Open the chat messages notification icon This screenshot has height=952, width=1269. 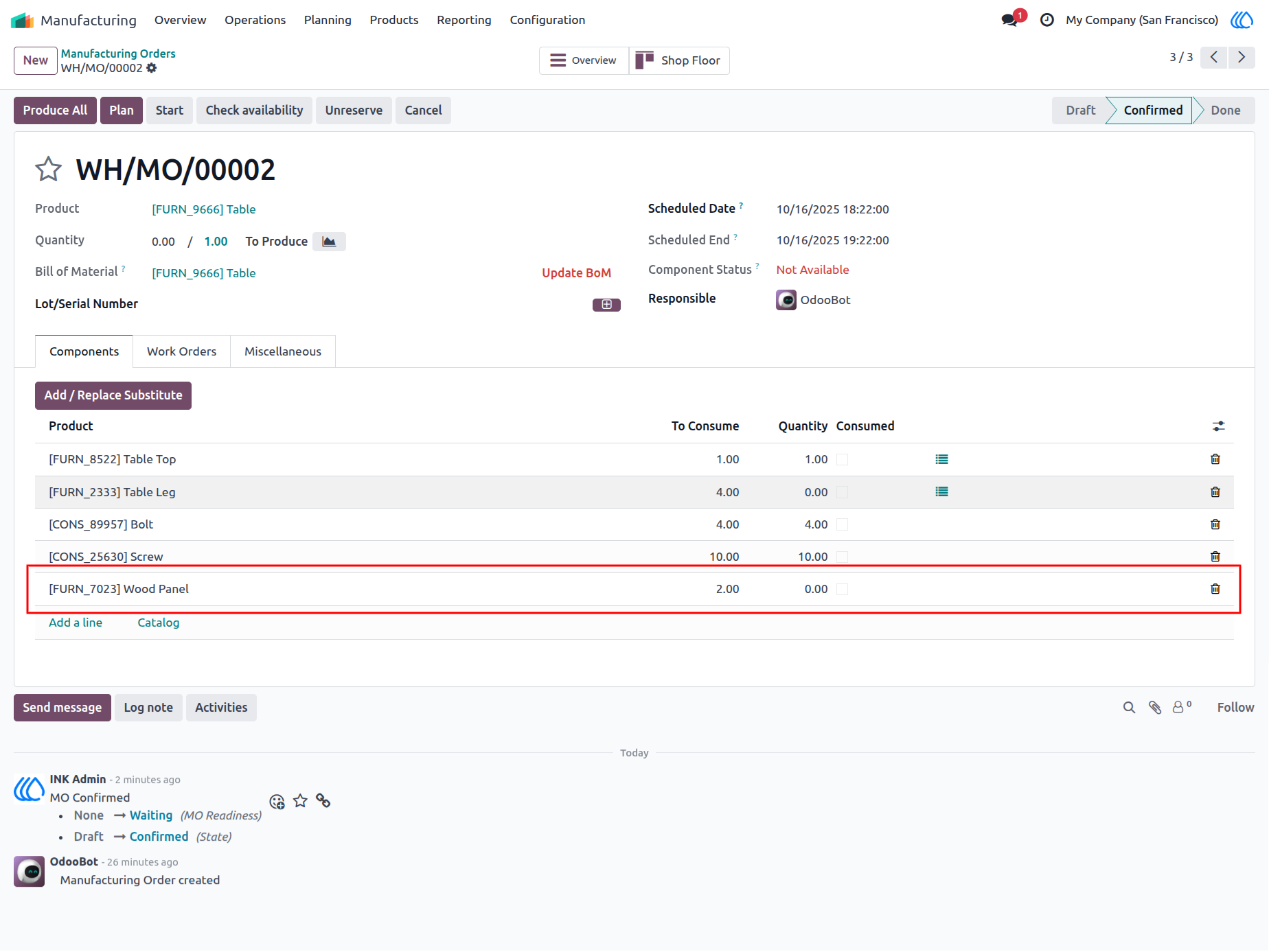tap(1010, 20)
